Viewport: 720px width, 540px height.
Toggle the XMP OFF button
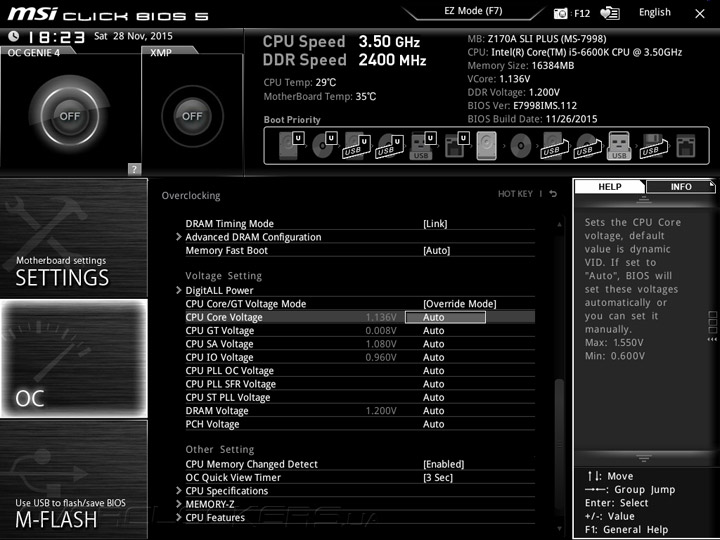pyautogui.click(x=192, y=116)
